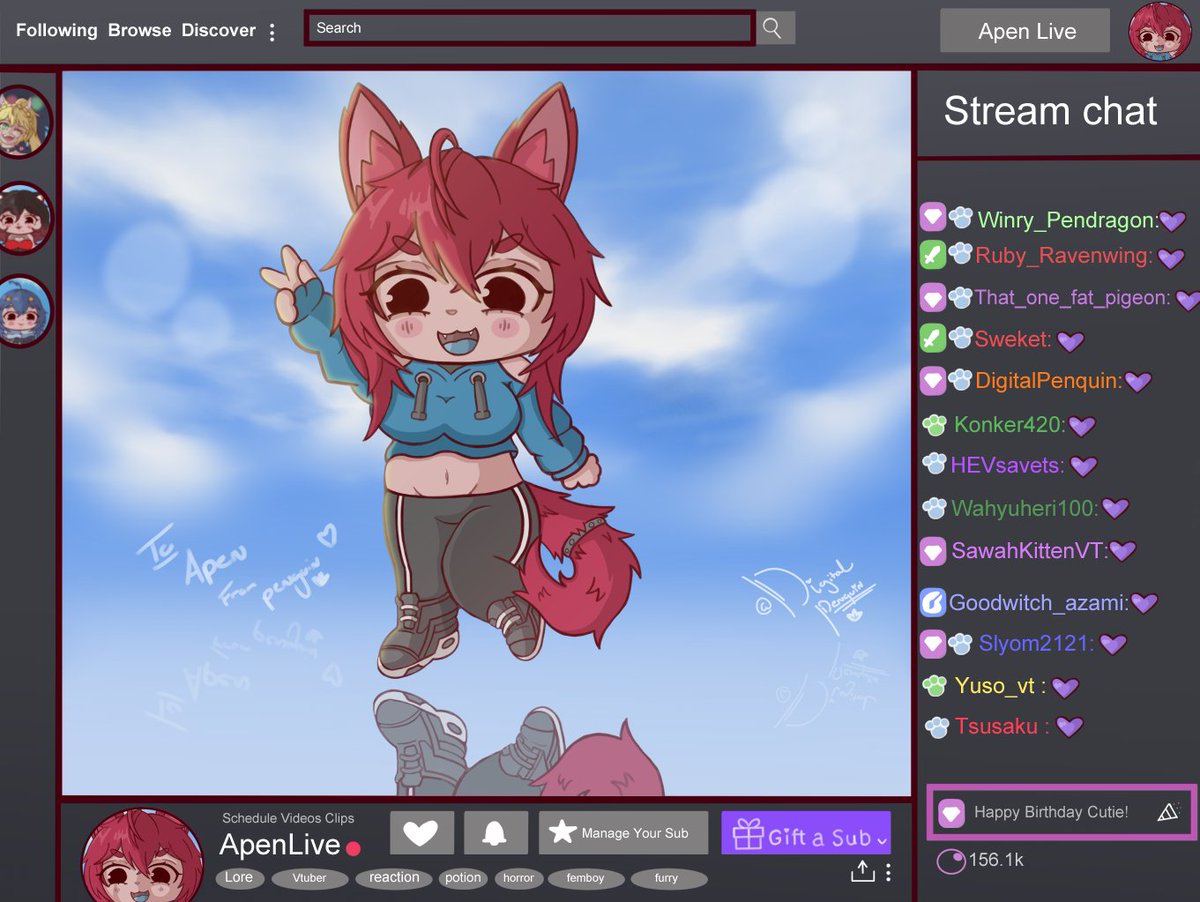This screenshot has height=902, width=1200.
Task: Select the horror tag
Action: point(518,878)
